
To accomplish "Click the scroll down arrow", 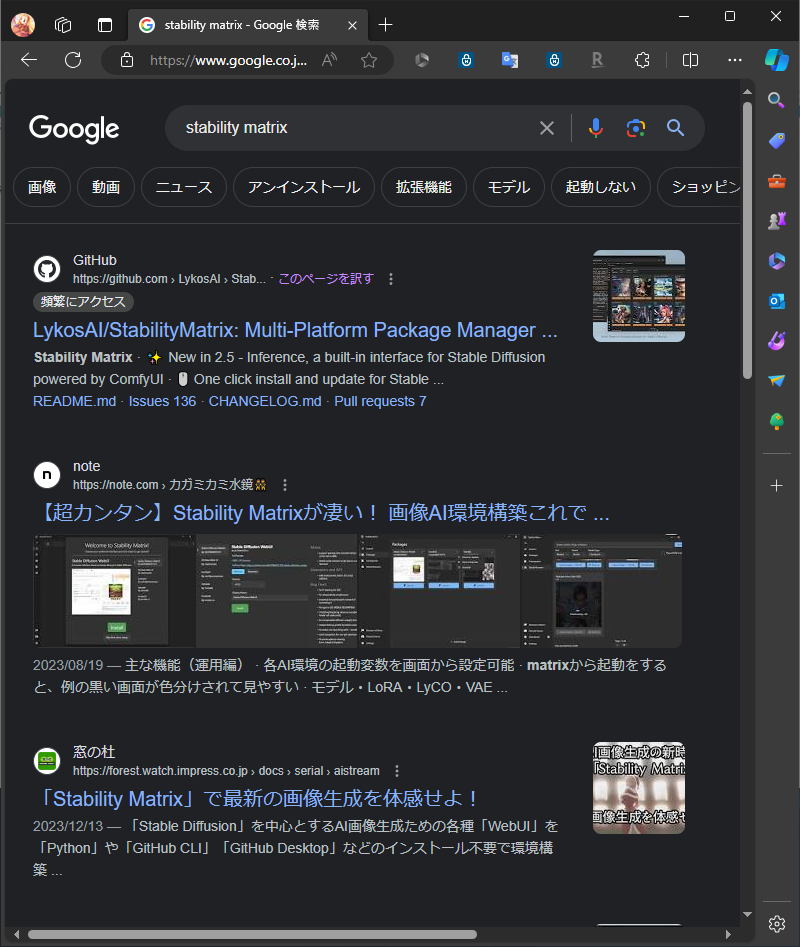I will click(x=747, y=914).
